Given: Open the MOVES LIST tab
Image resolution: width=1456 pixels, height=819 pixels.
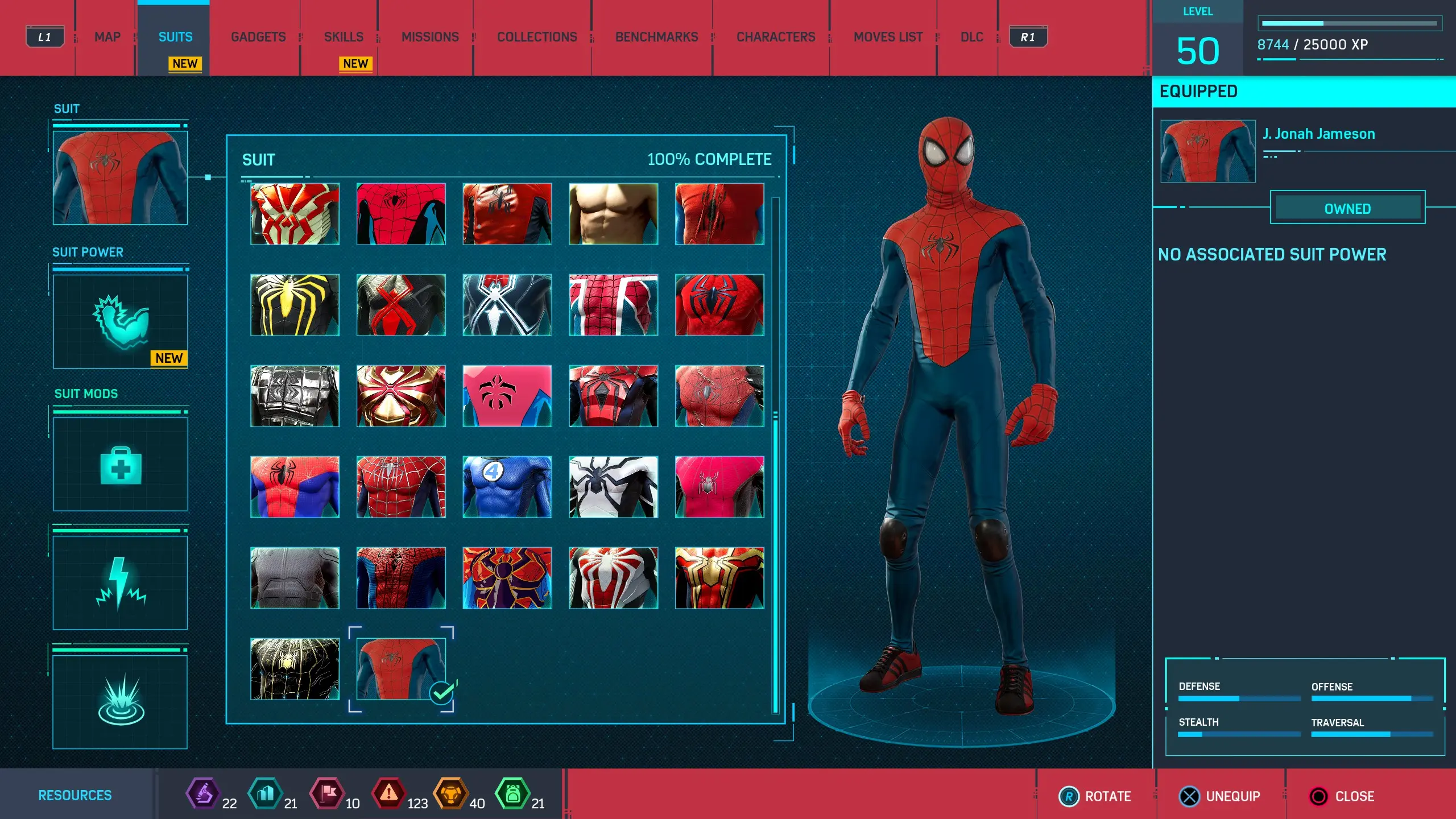Looking at the screenshot, I should point(888,37).
